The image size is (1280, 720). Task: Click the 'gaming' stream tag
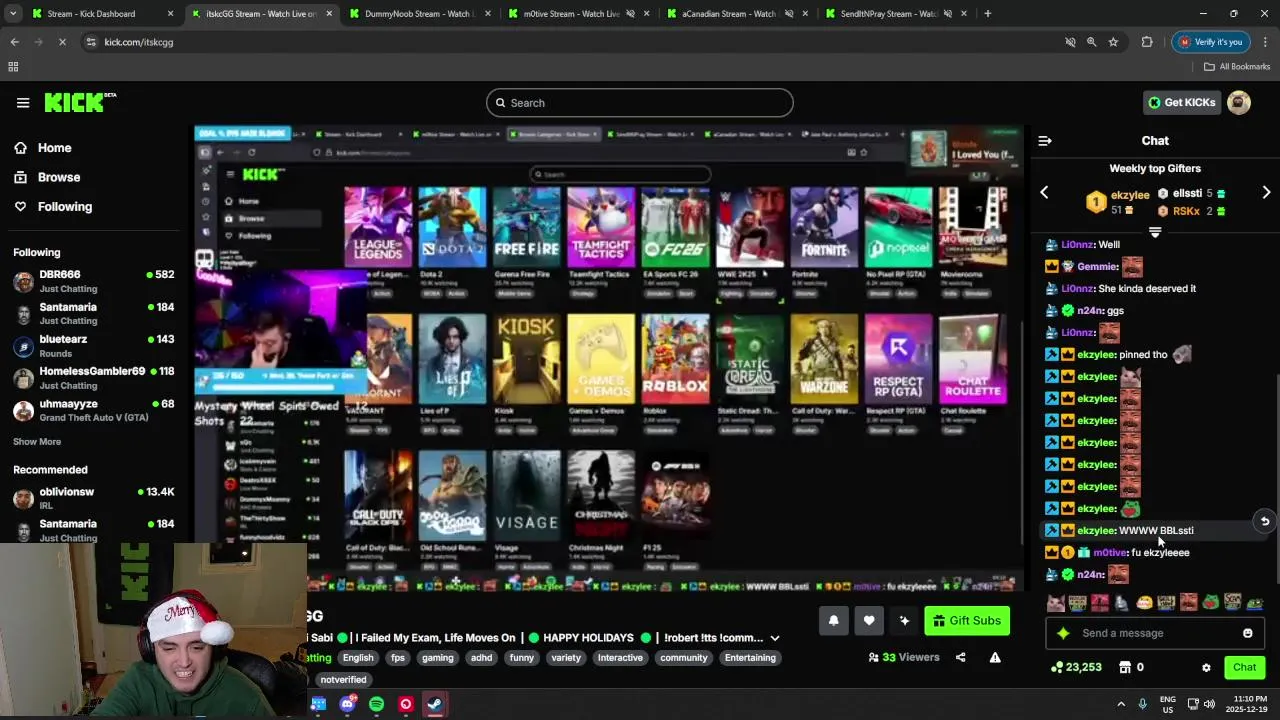[x=437, y=658]
